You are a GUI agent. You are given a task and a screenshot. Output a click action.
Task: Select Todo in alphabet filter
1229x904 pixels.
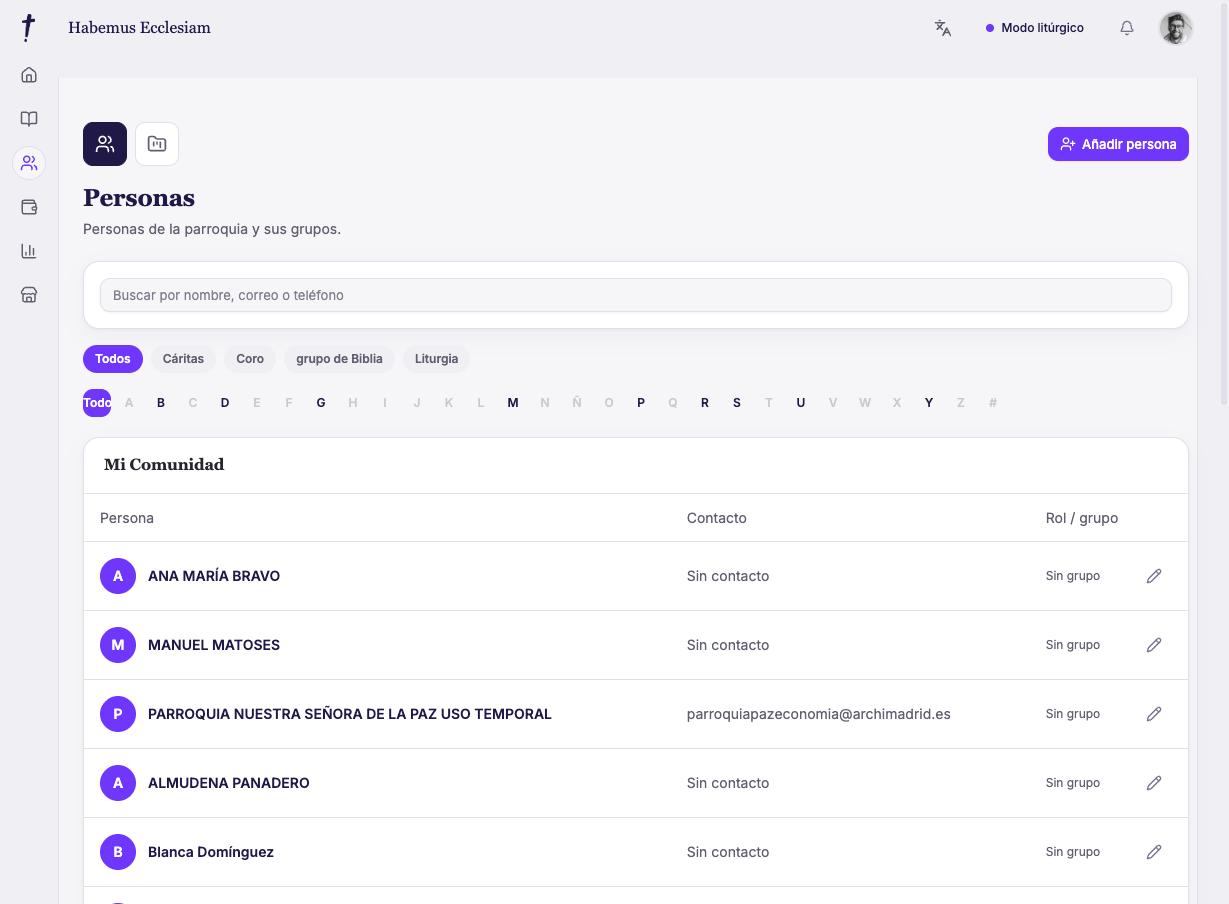click(x=97, y=403)
